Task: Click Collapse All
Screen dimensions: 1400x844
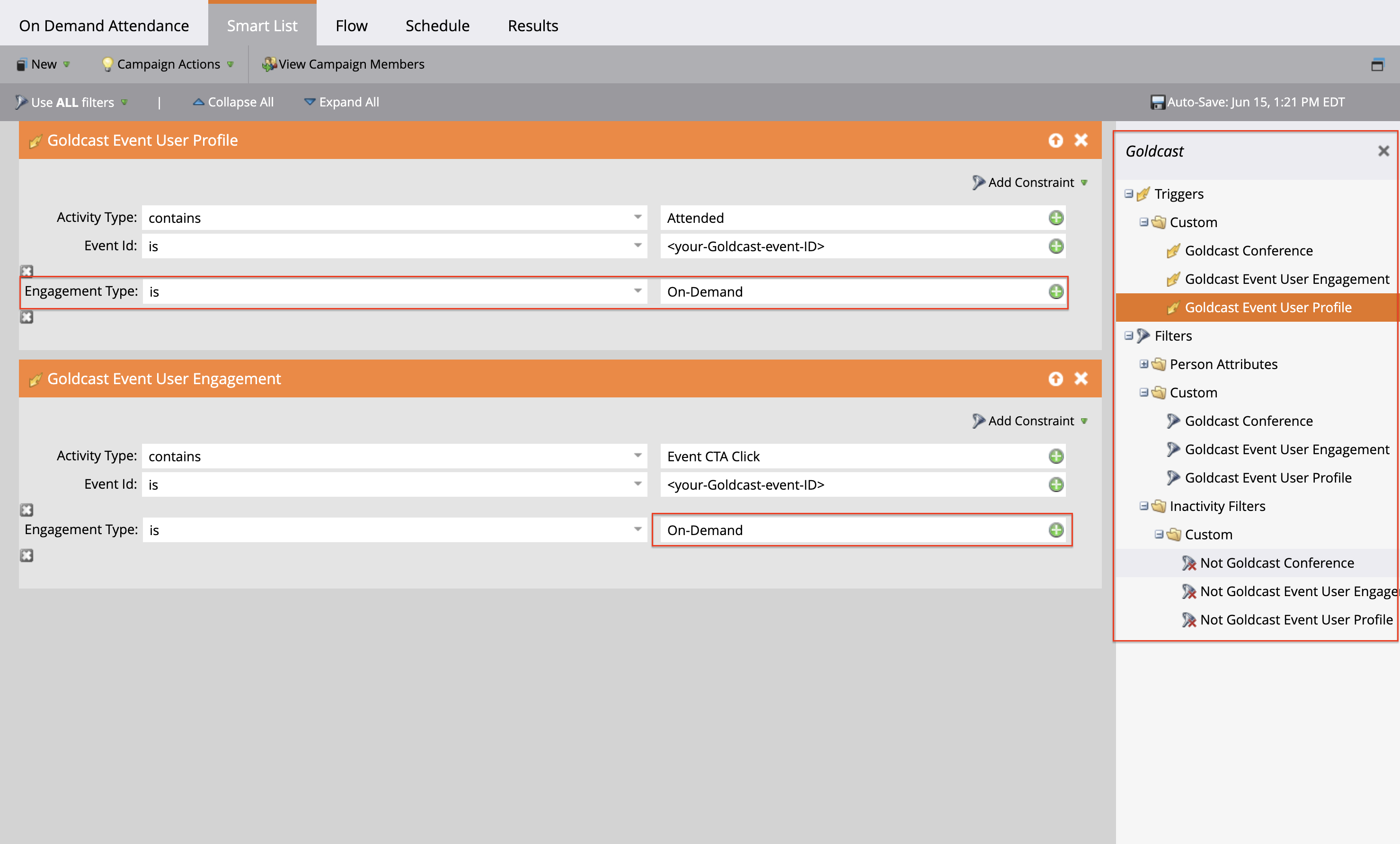Action: pyautogui.click(x=233, y=102)
